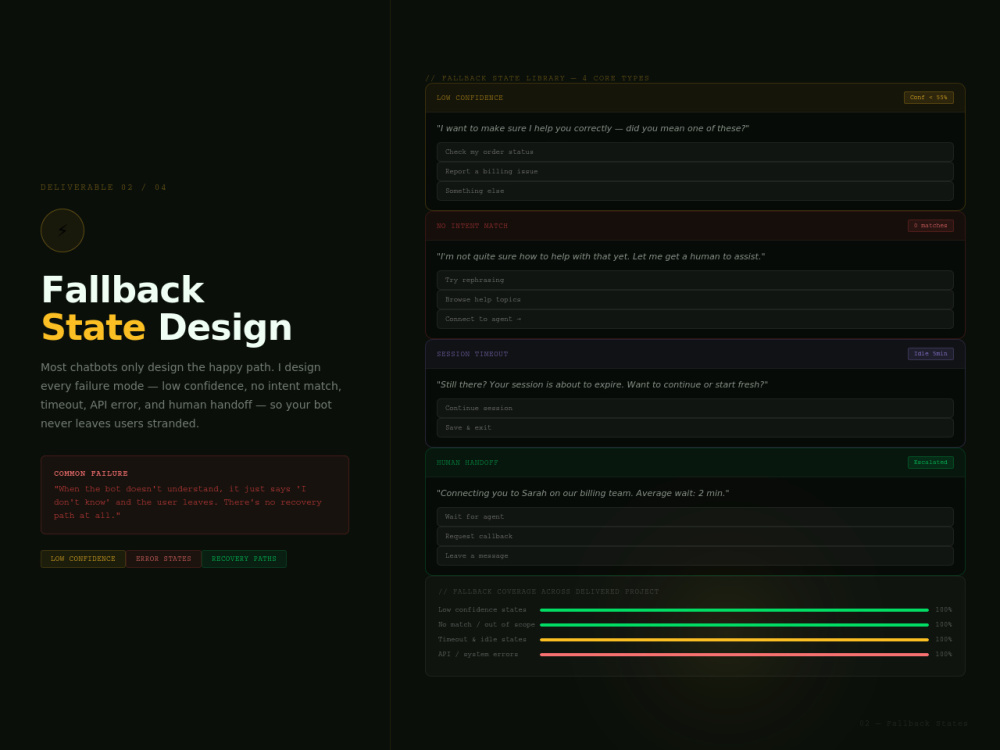The width and height of the screenshot is (1000, 750).
Task: Click the 'did you mean one of these' message
Action: [592, 128]
